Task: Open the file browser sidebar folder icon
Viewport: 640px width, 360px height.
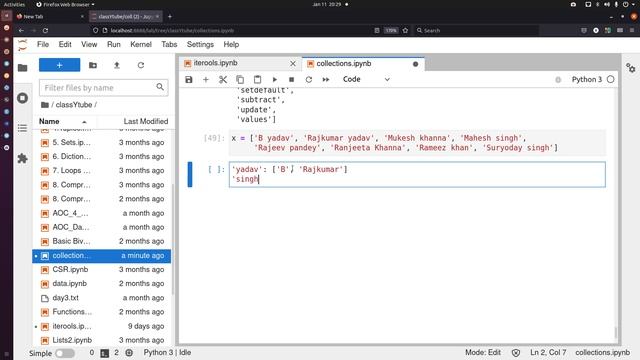Action: (x=22, y=68)
